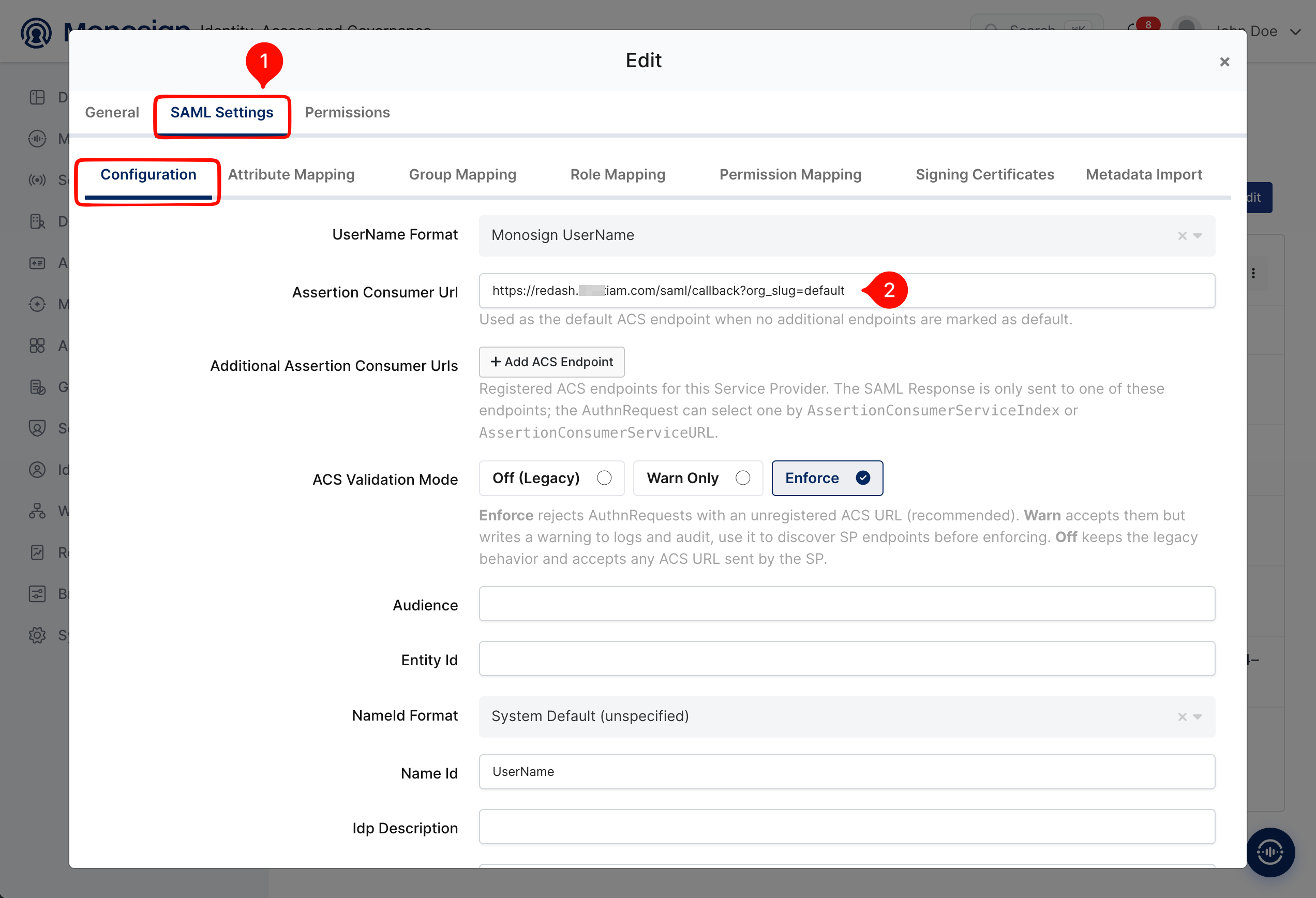Click the Audience input field

coord(847,604)
